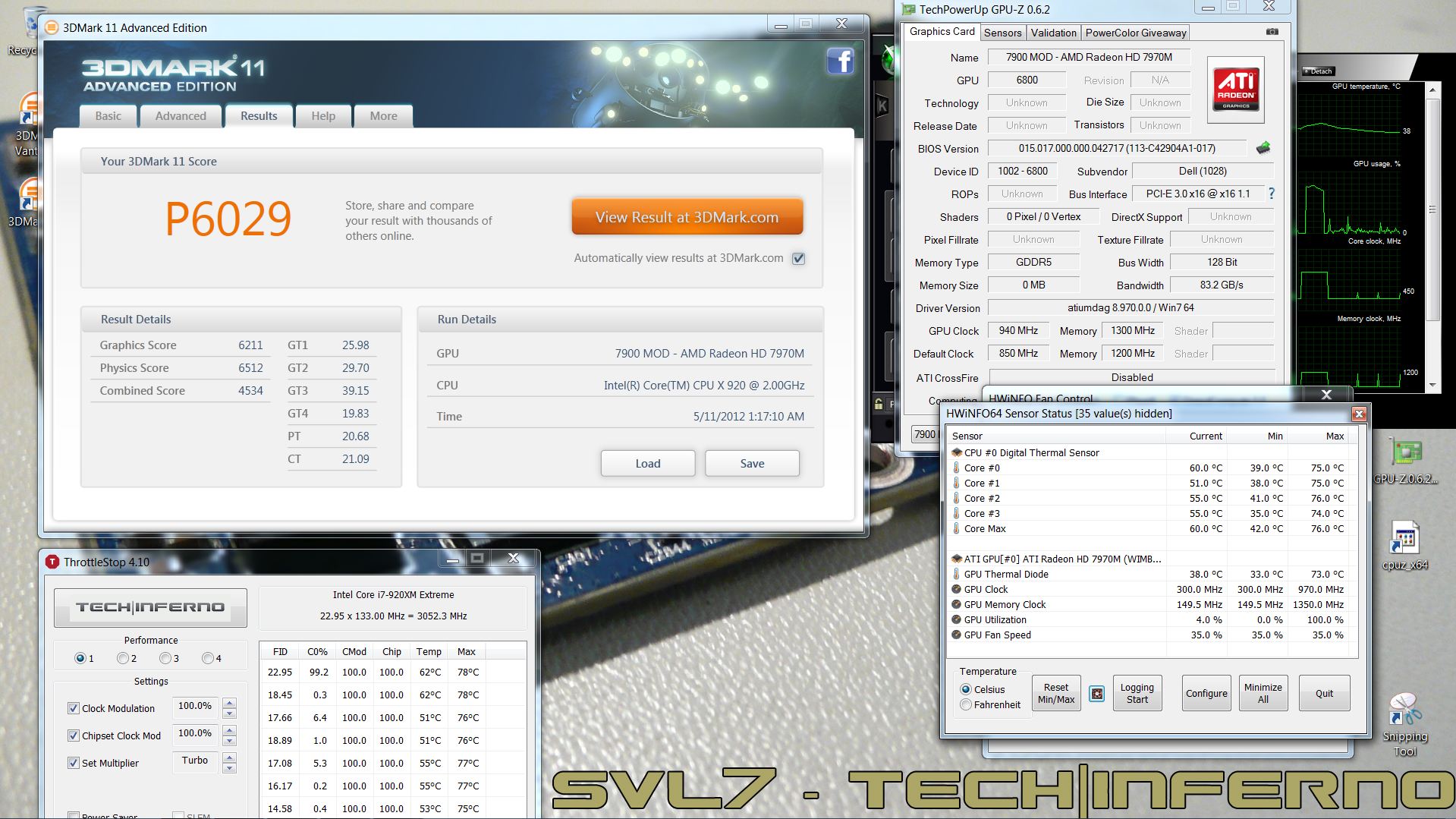Screen dimensions: 1456x819
Task: Click the Temp column header in ThrottleStop
Action: [429, 651]
